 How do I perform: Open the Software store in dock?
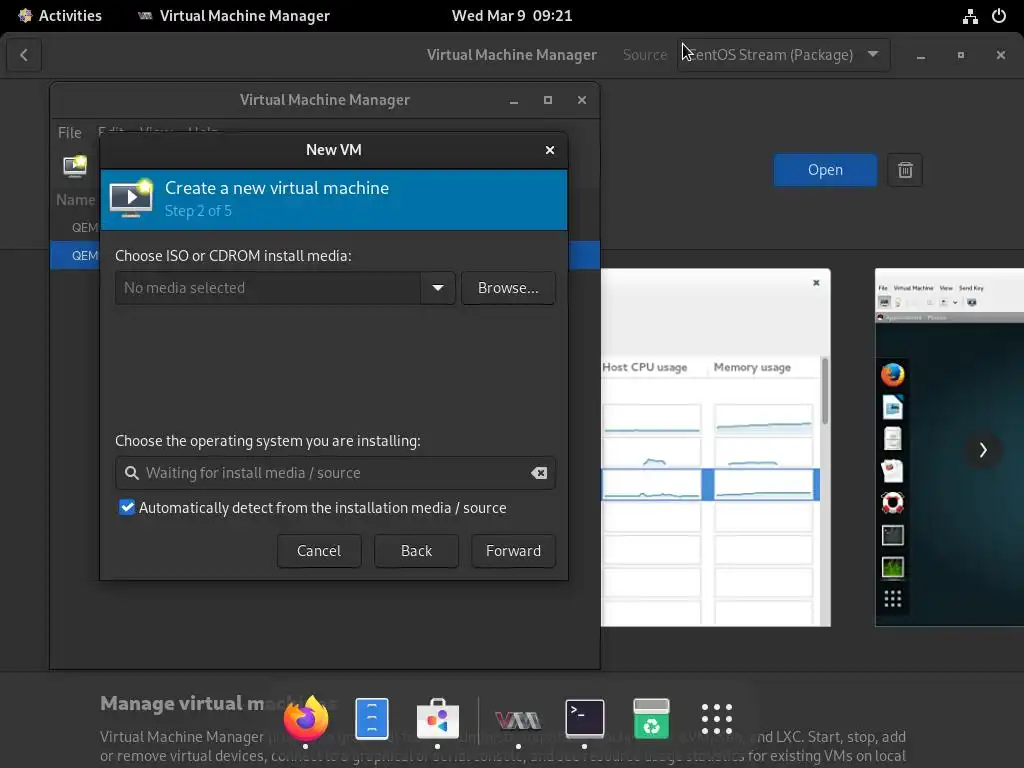pos(438,718)
